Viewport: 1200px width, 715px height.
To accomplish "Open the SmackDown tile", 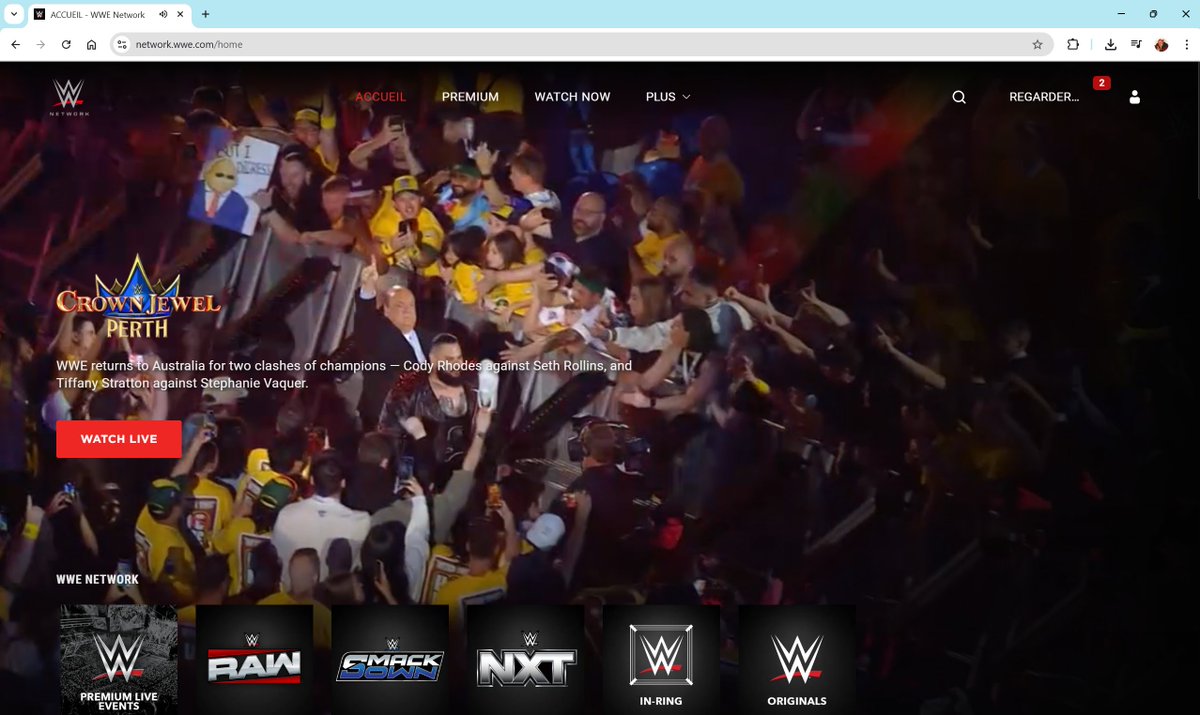I will (390, 659).
